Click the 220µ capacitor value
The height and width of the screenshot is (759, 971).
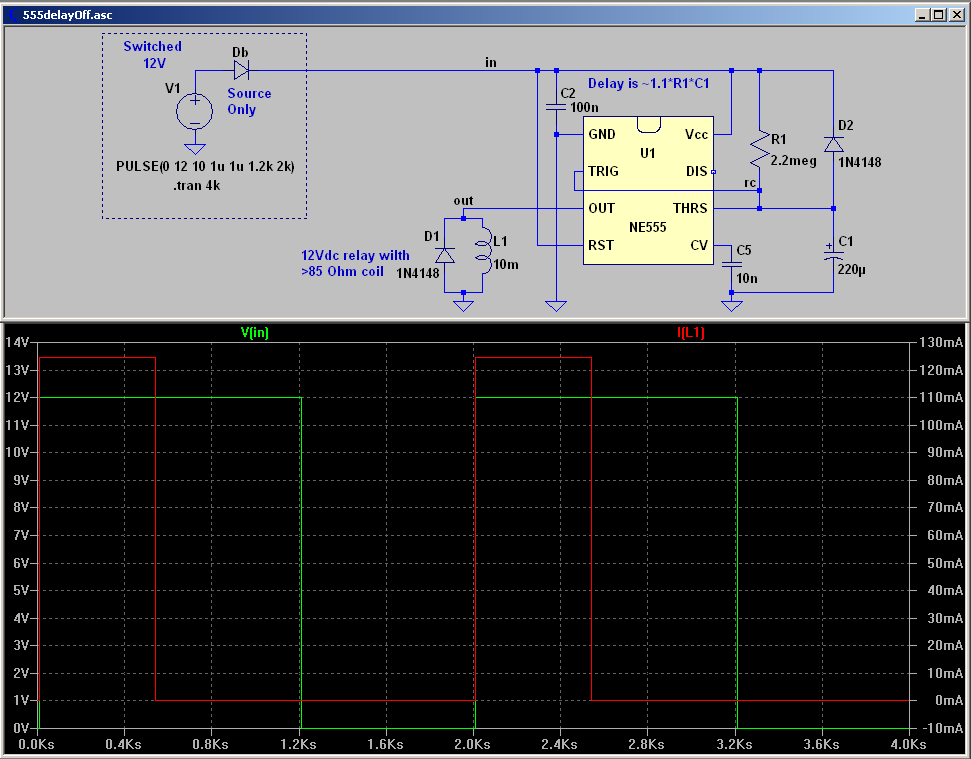tap(851, 269)
